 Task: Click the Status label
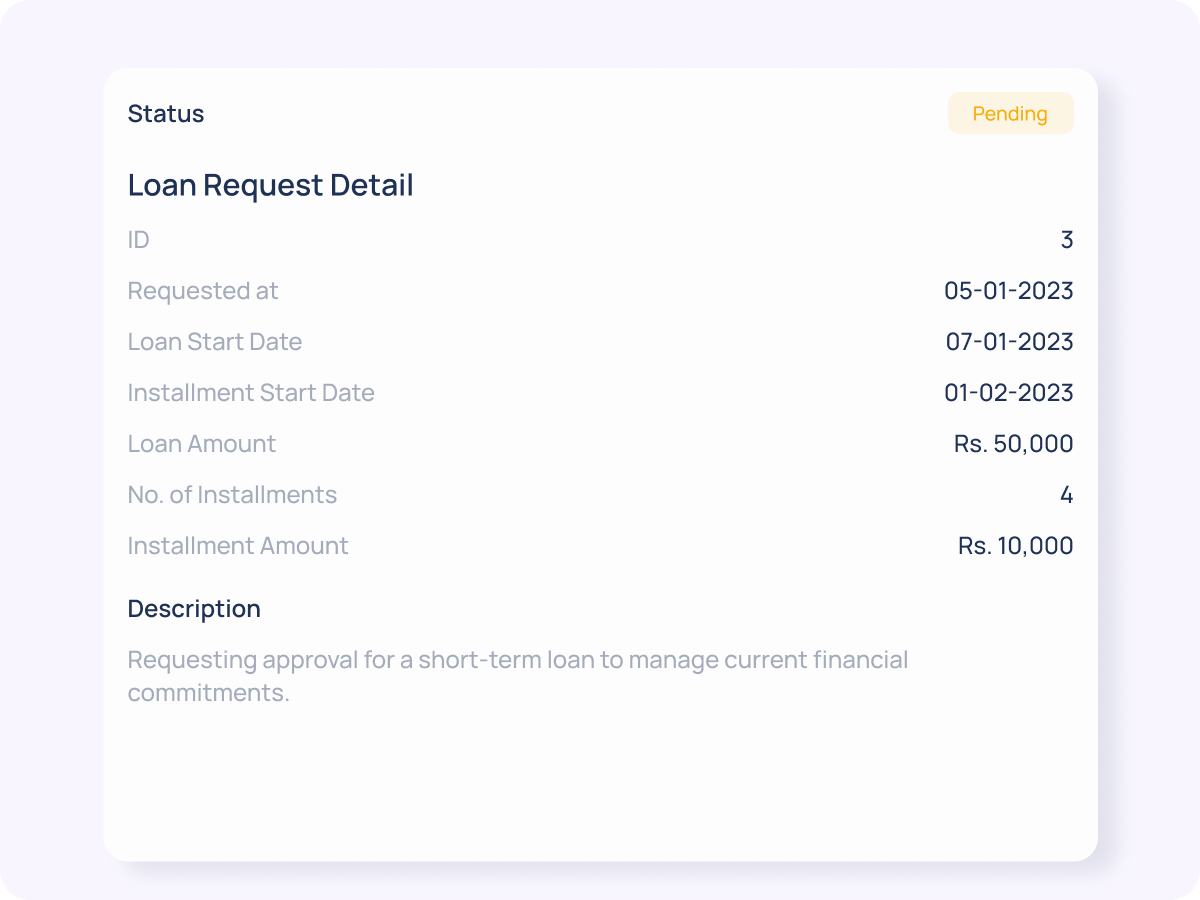165,114
